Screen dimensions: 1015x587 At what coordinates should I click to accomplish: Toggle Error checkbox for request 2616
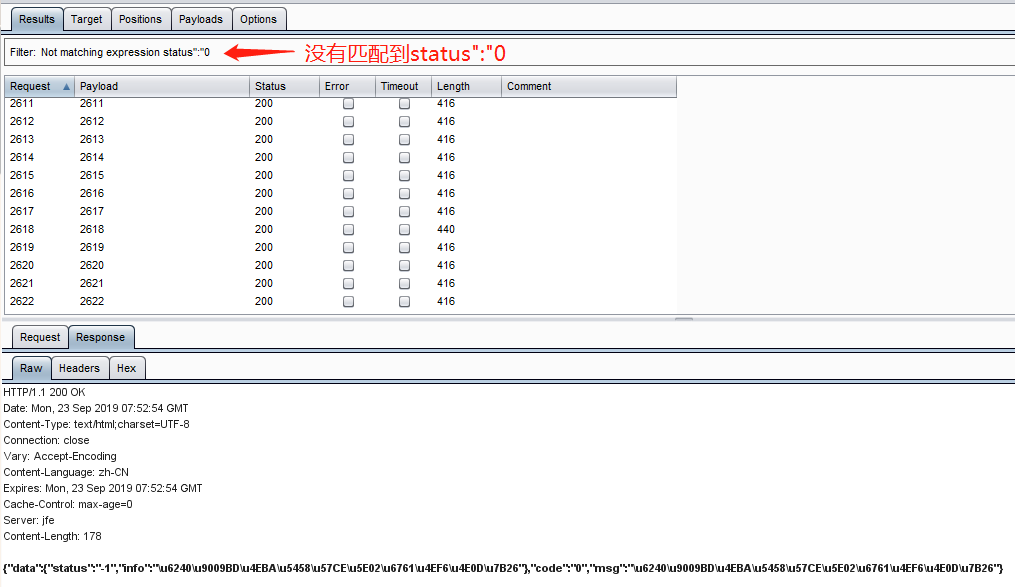348,194
